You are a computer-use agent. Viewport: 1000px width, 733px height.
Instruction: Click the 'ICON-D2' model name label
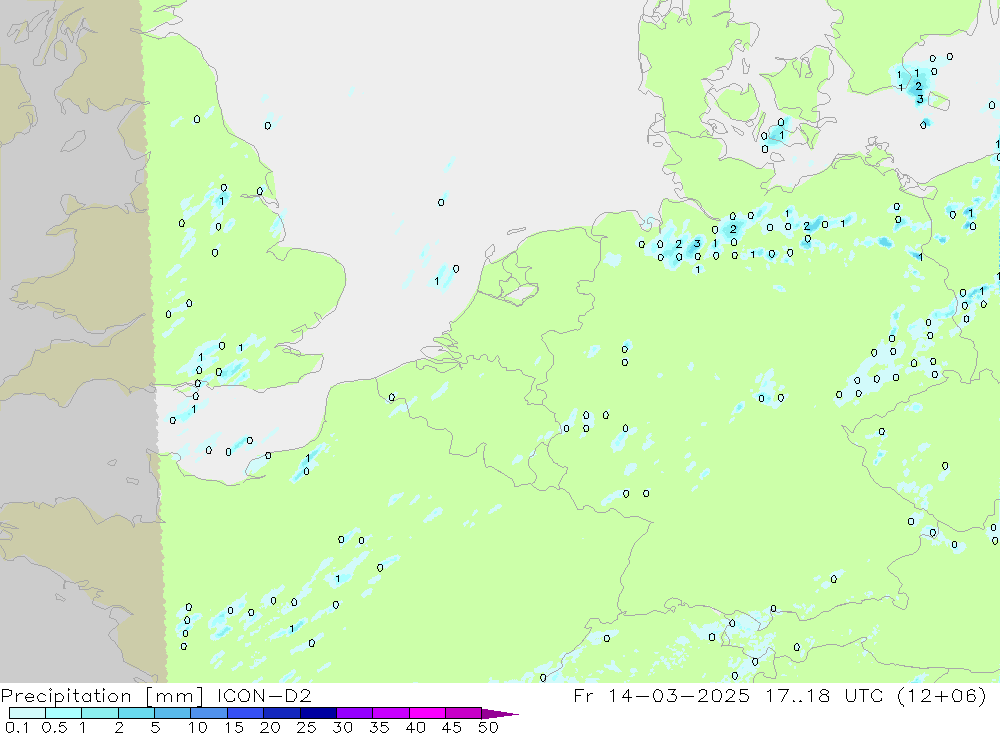(x=264, y=695)
